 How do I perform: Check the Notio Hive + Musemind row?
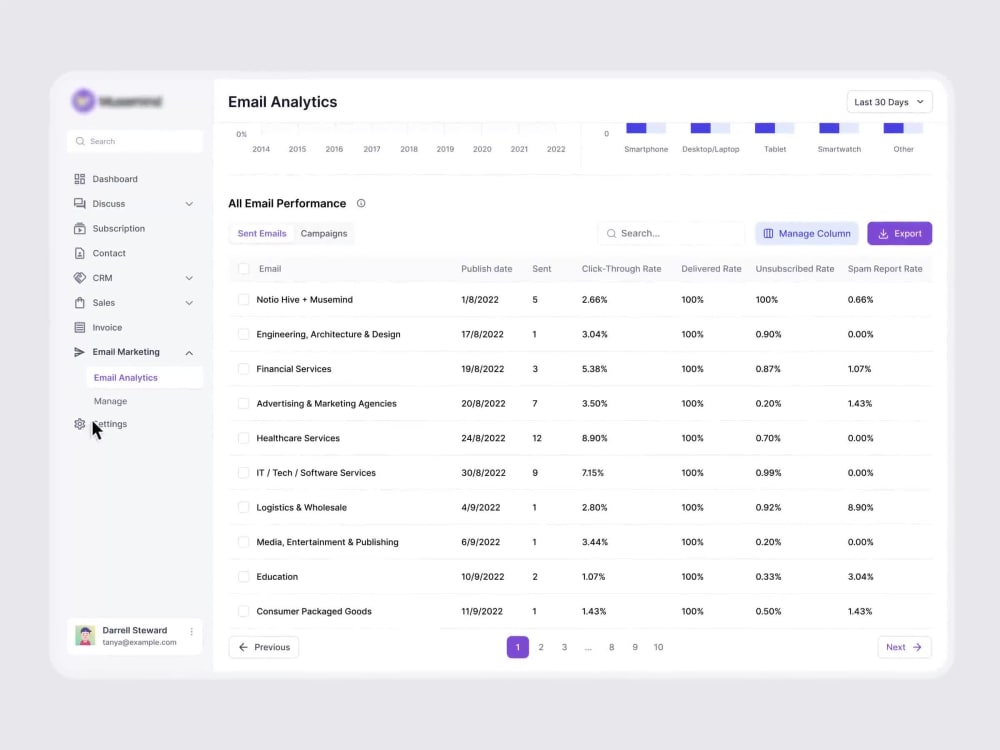[x=244, y=300]
